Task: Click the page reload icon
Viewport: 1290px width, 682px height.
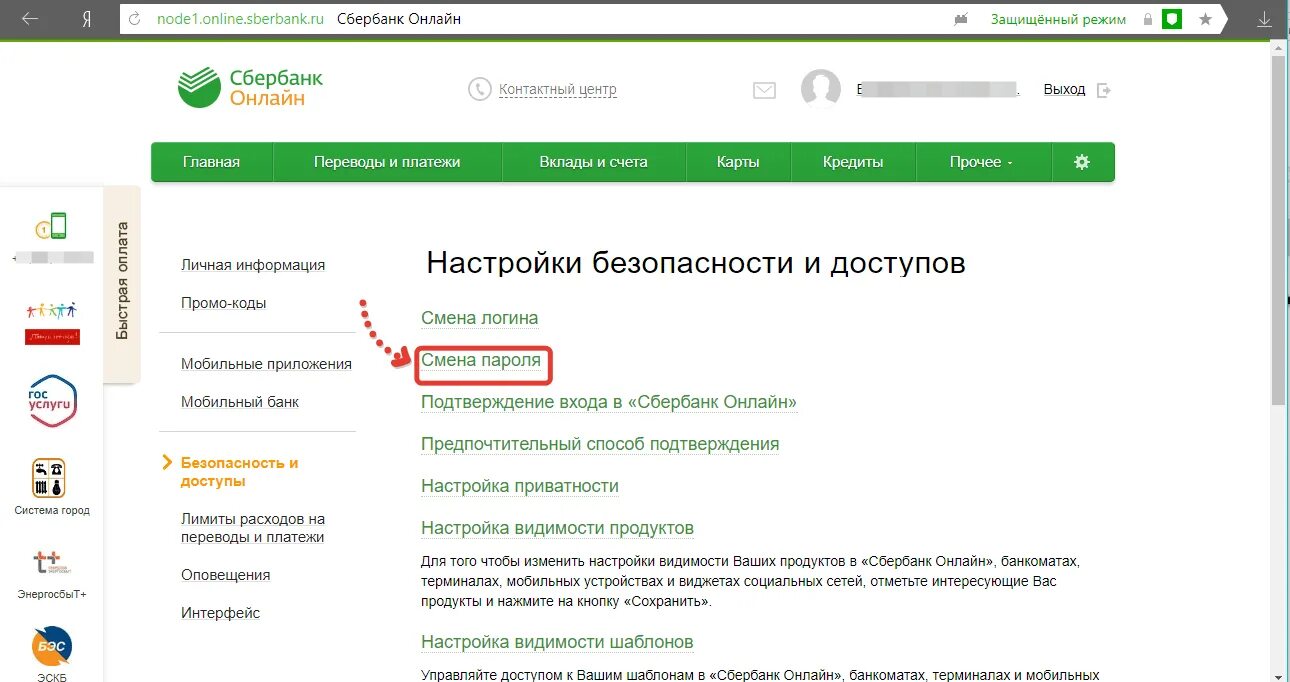Action: [x=135, y=19]
